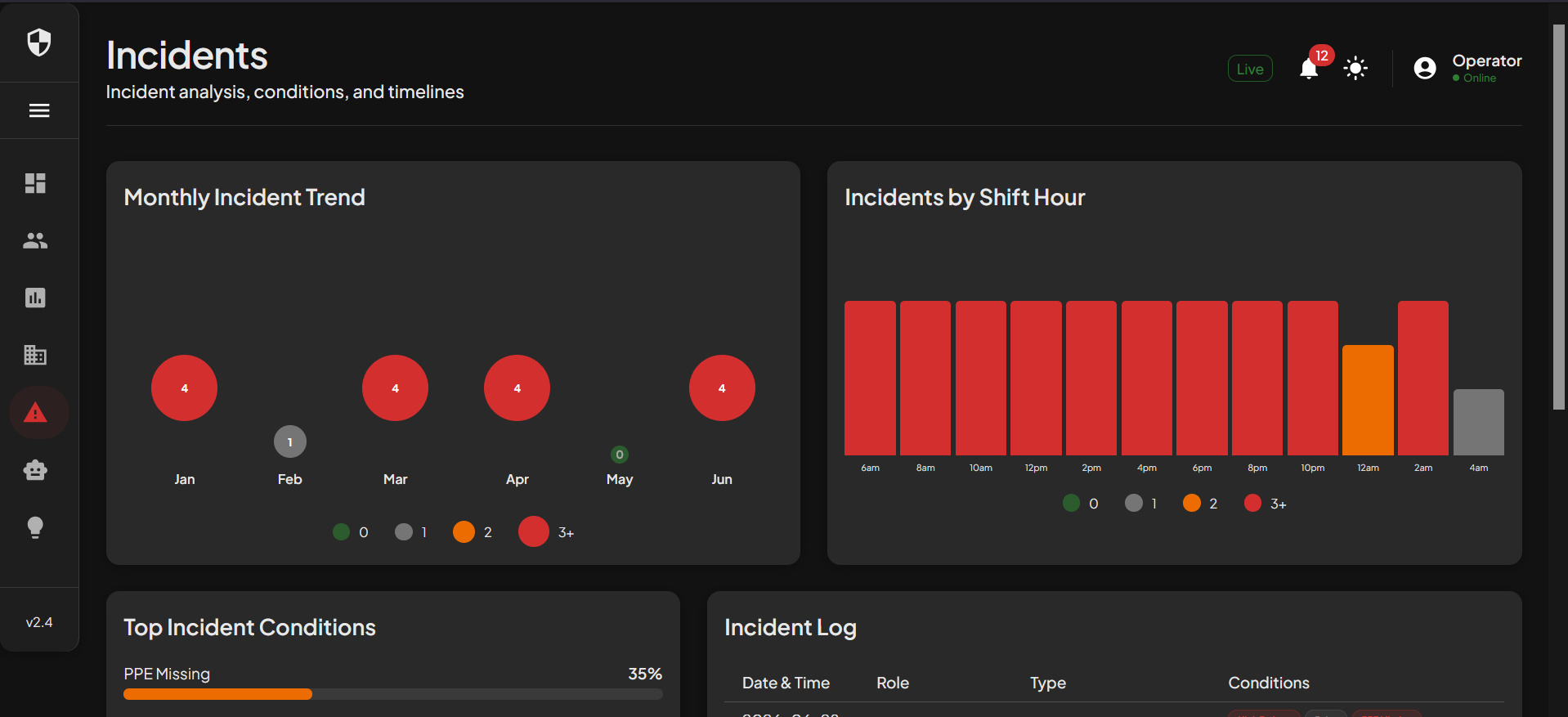This screenshot has height=717, width=1568.
Task: Click the 10am shift hour bar
Action: pyautogui.click(x=981, y=378)
